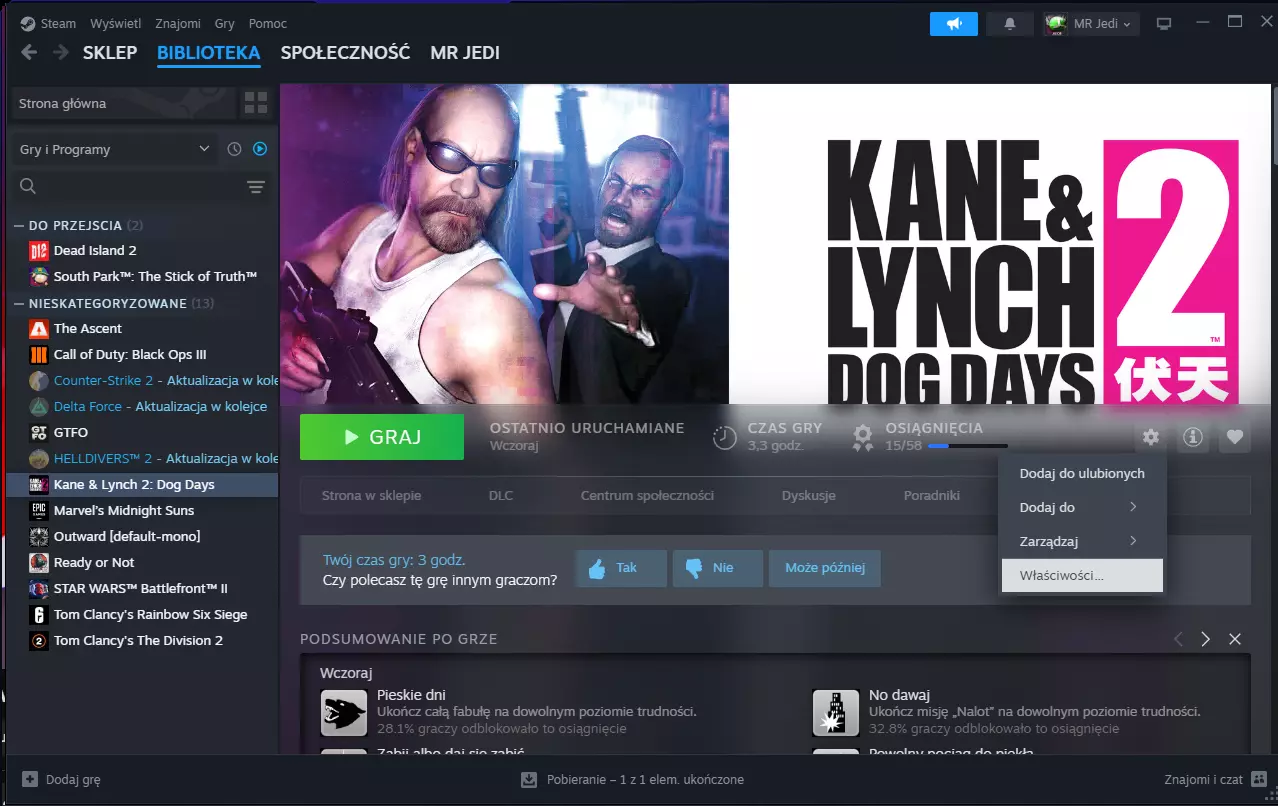Open the game settings gear icon
The width and height of the screenshot is (1278, 806).
[1151, 437]
